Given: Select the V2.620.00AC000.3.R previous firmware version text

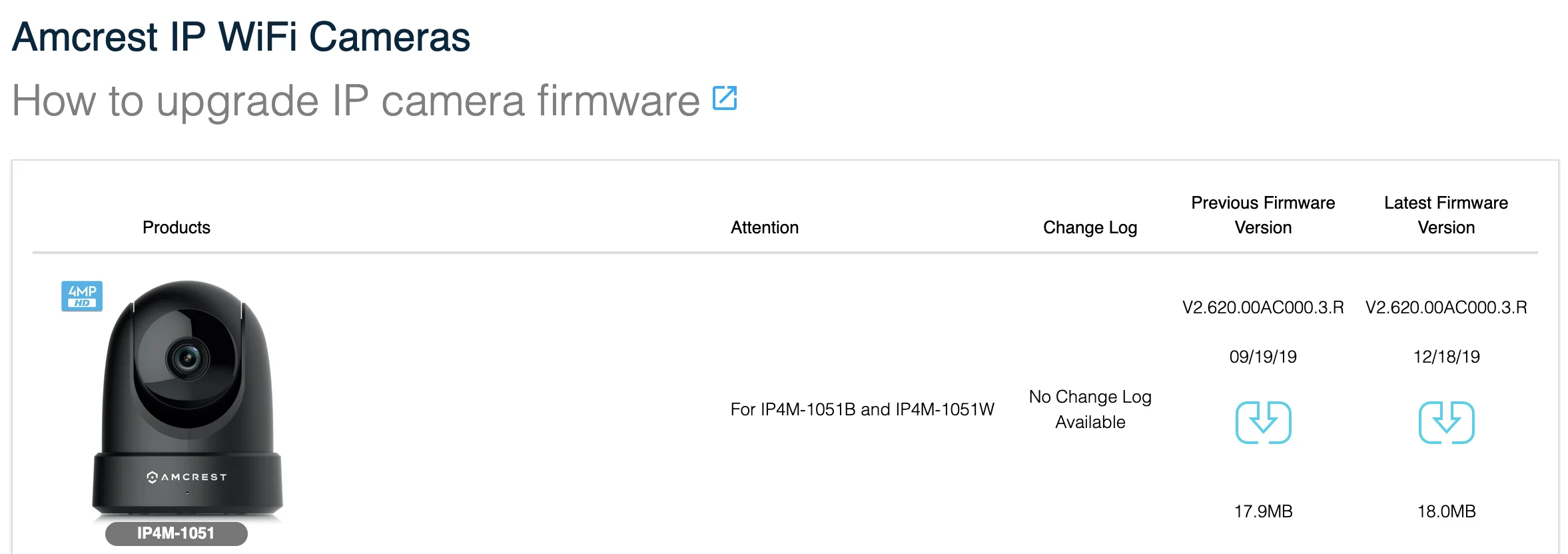Looking at the screenshot, I should (1263, 307).
